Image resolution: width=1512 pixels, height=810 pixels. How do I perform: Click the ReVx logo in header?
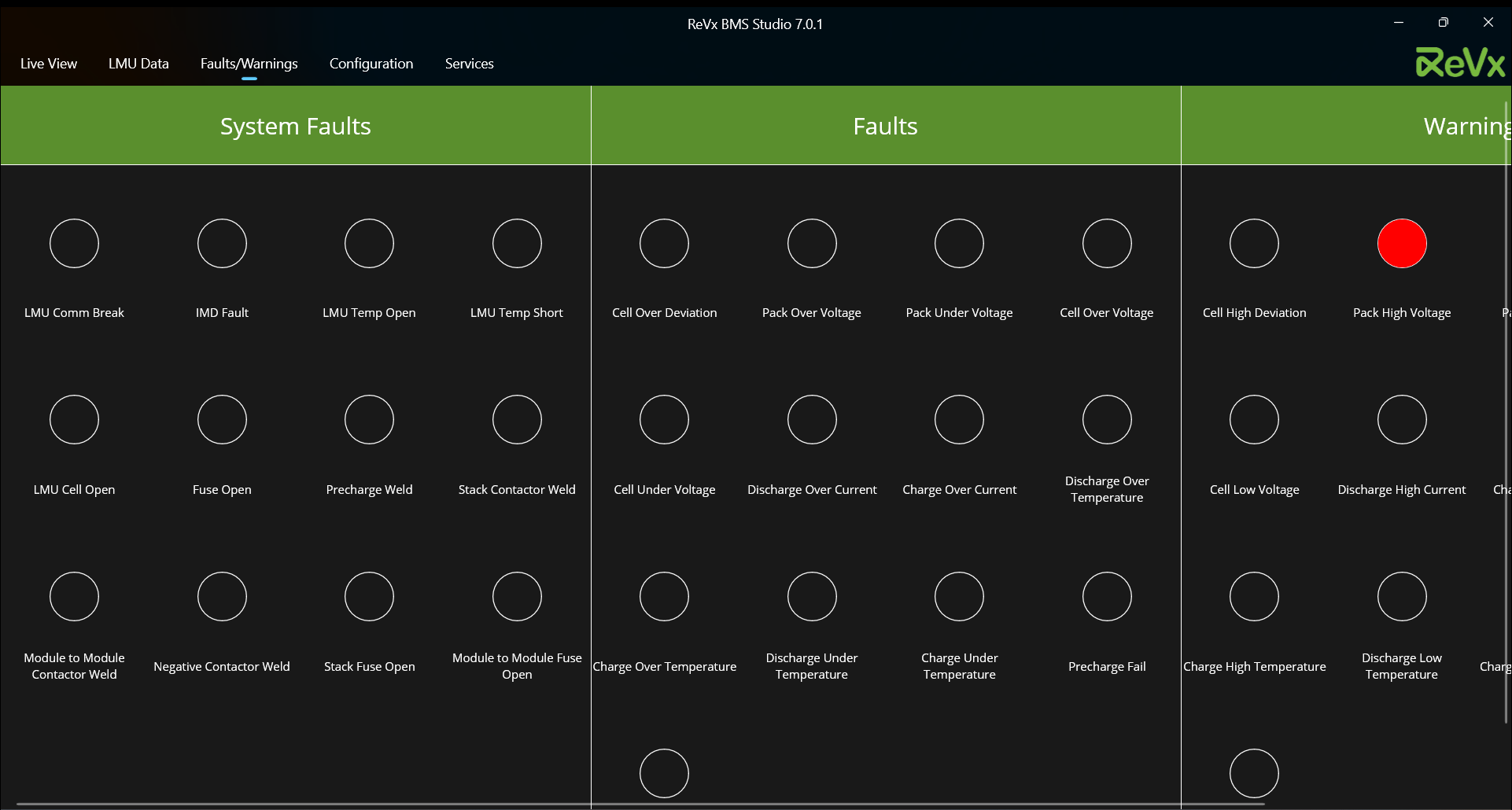coord(1459,63)
